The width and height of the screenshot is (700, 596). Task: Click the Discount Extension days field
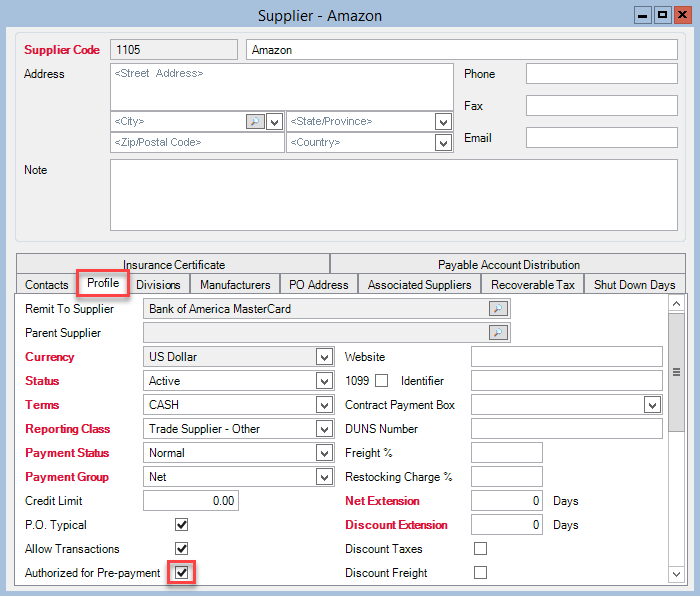(x=507, y=525)
